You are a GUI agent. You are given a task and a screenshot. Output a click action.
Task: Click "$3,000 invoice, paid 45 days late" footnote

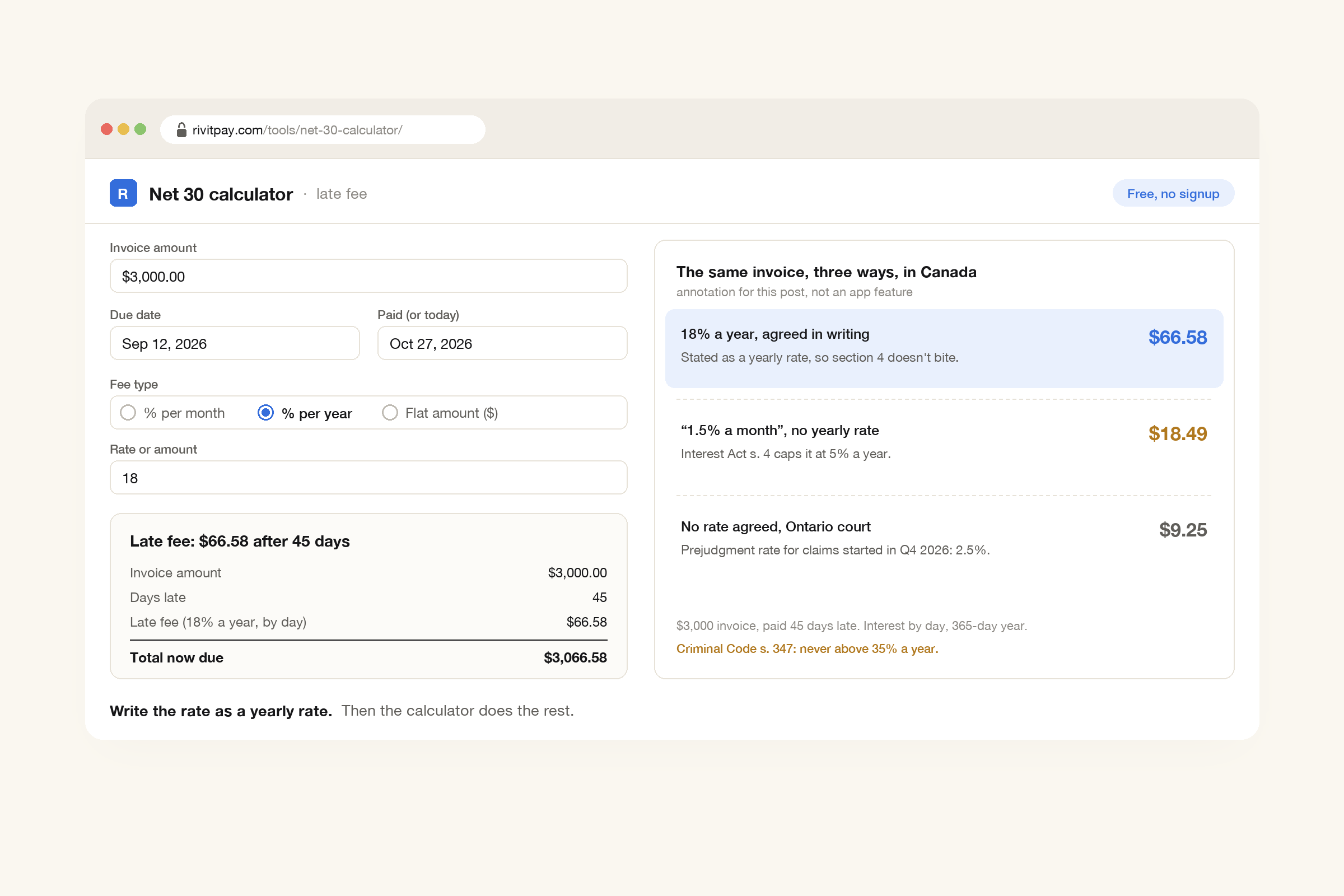[851, 626]
